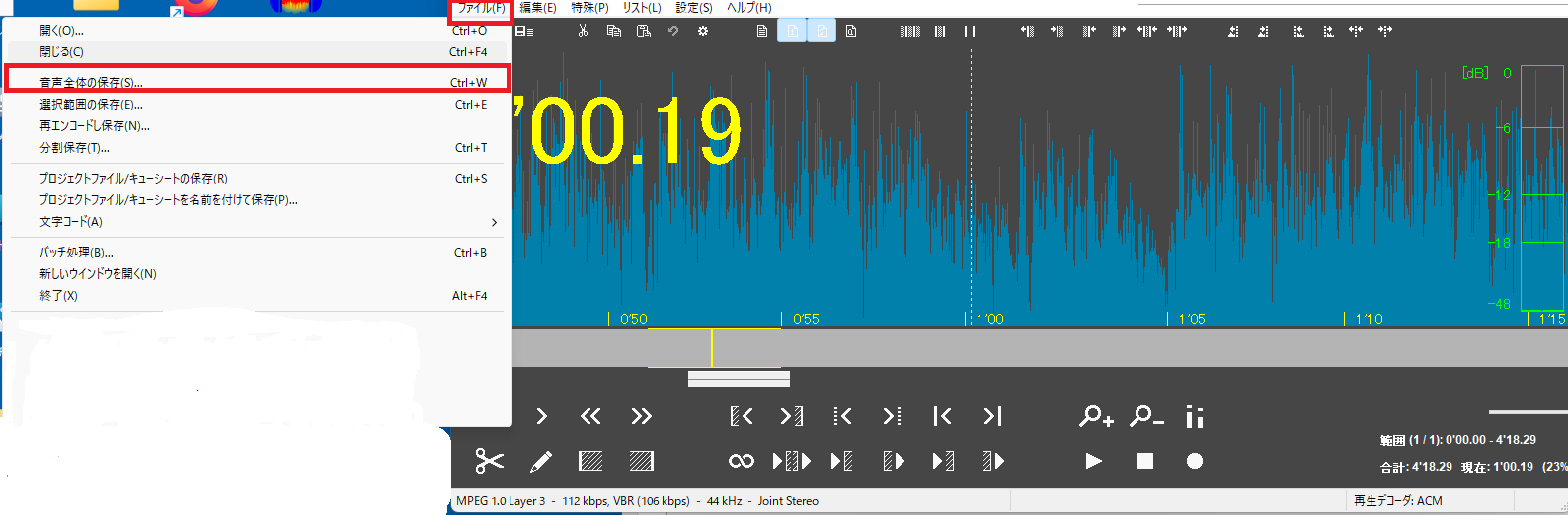Click the right-arrow-and-dotted-bar icon in navigation row
Image resolution: width=1568 pixels, height=515 pixels.
coord(892,416)
